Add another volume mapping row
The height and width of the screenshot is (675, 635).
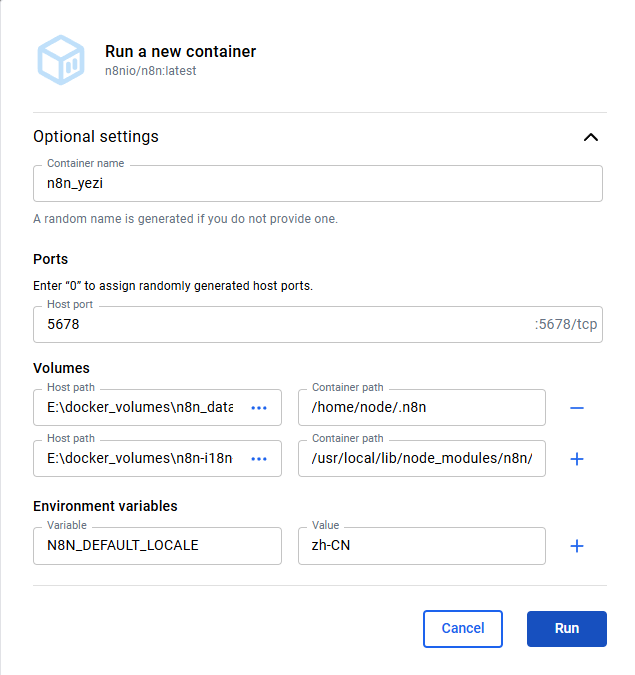pos(576,459)
